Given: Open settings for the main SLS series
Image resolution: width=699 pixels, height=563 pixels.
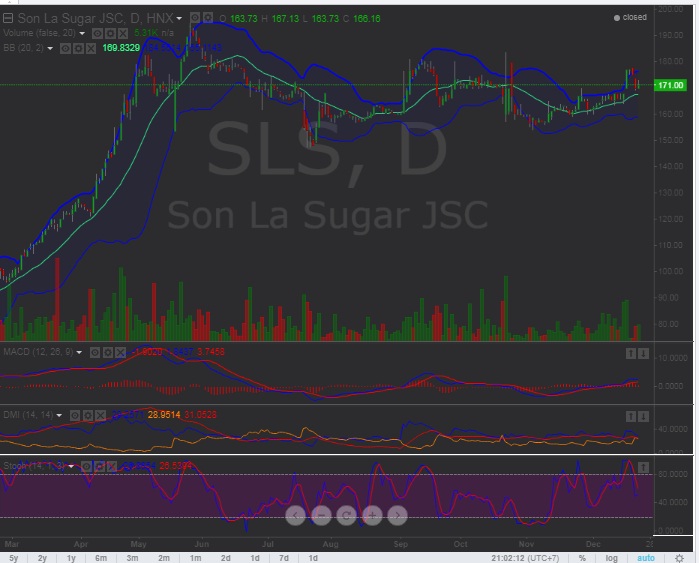Looking at the screenshot, I should tap(208, 18).
